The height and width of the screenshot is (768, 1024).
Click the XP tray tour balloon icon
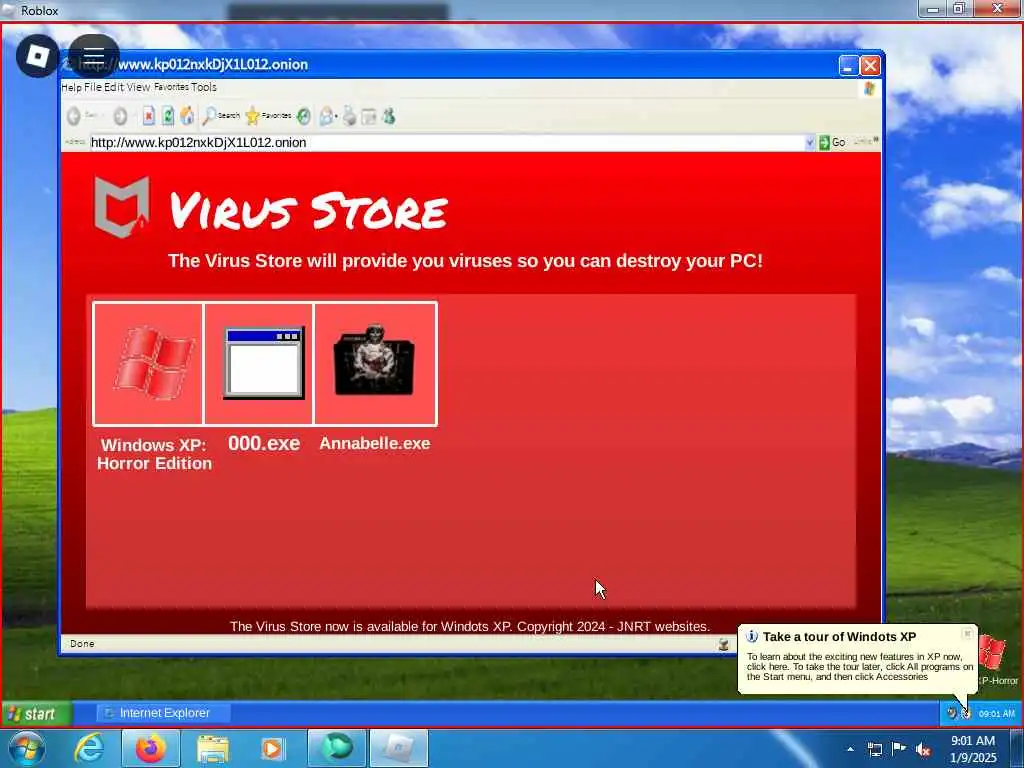point(967,713)
